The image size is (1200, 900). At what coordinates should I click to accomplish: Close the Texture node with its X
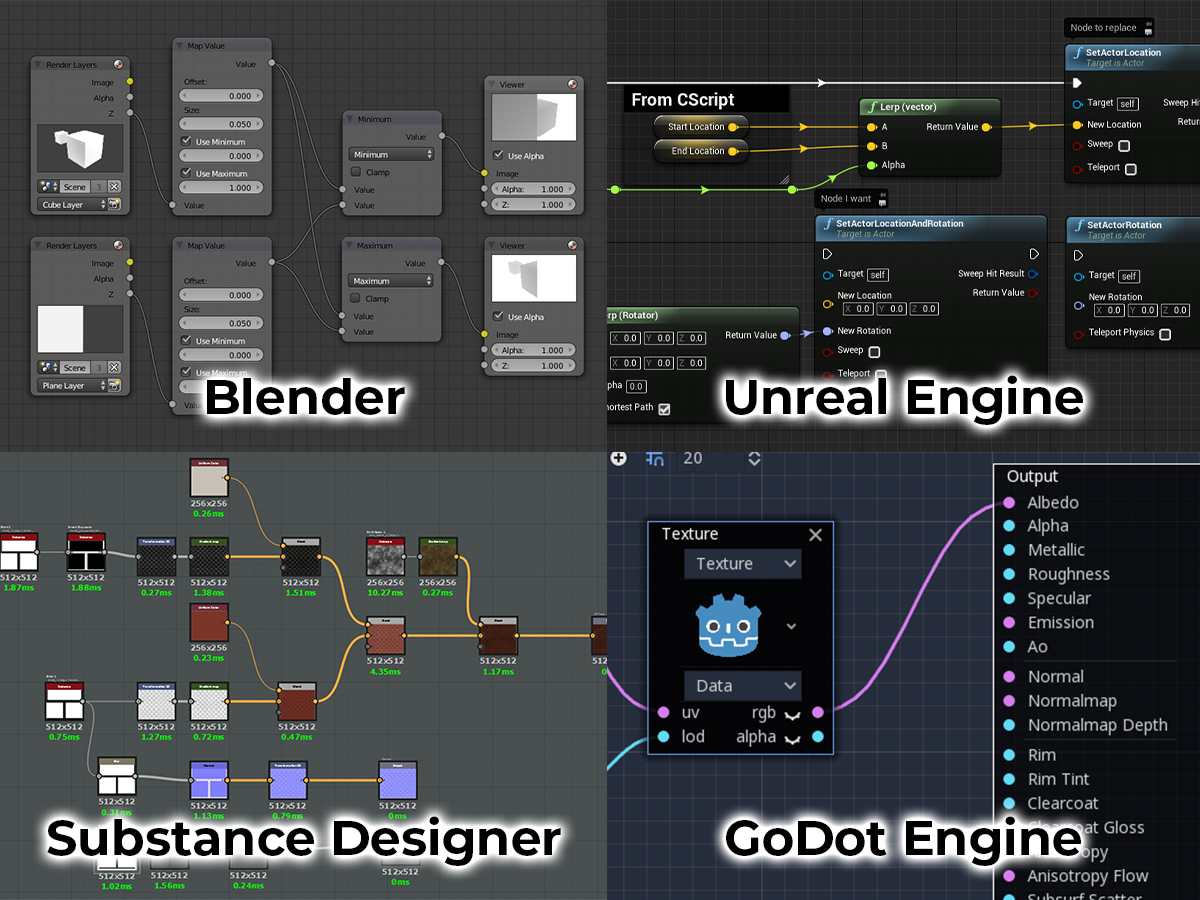click(815, 534)
